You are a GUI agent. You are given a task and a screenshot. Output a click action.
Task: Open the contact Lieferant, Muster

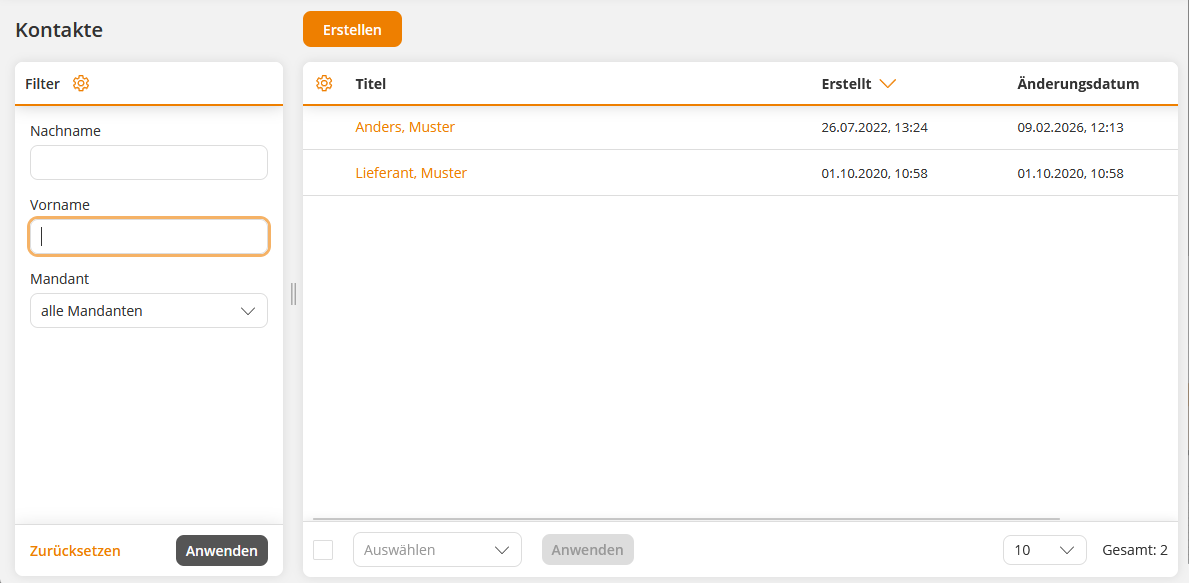click(x=411, y=173)
